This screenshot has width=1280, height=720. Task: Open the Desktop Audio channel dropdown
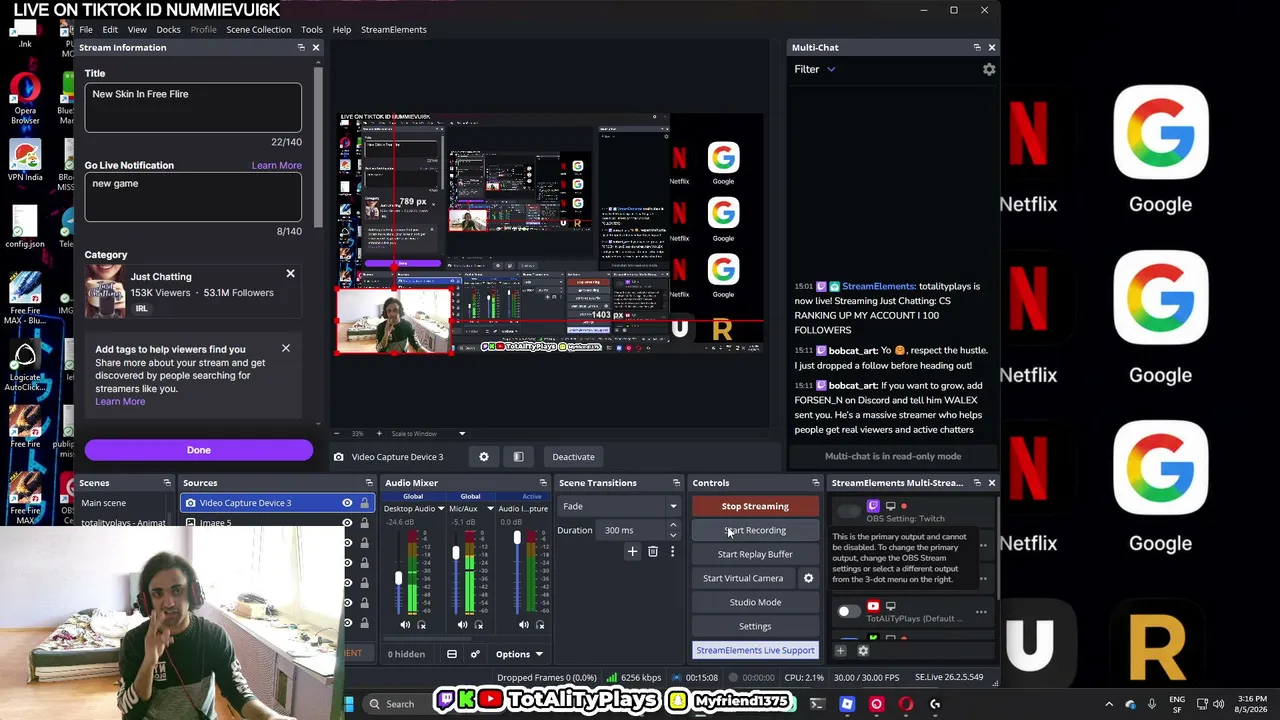coord(440,509)
